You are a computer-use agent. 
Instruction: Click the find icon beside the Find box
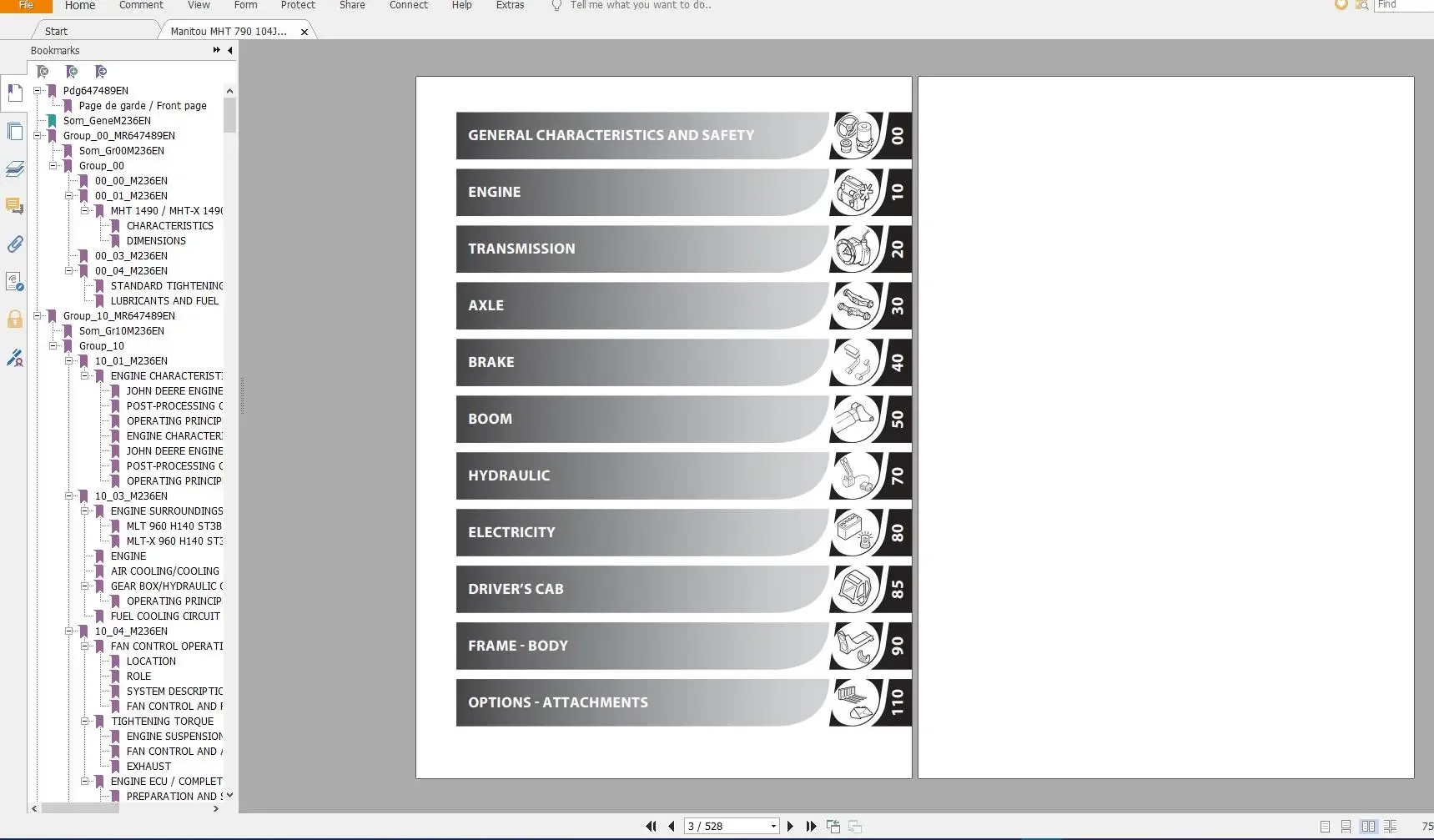click(1362, 5)
